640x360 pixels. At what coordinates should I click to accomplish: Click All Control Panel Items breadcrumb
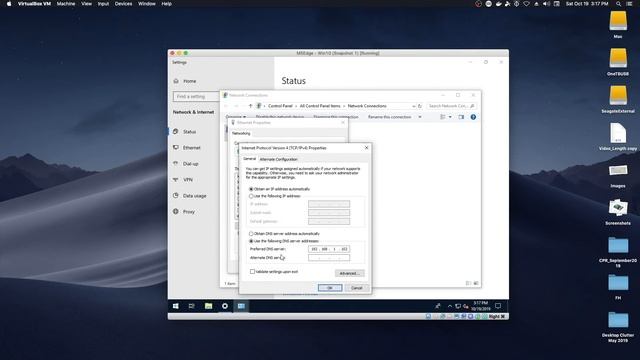320,106
